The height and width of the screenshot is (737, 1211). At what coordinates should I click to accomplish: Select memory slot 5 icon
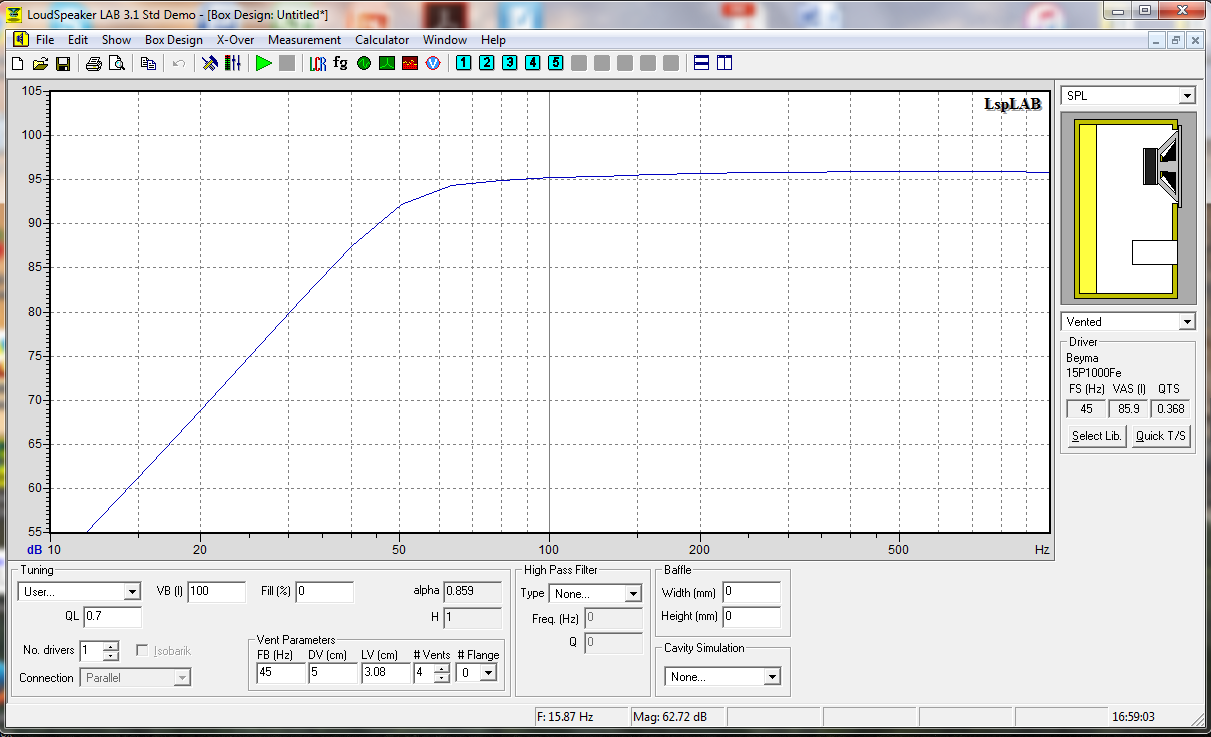pos(556,63)
